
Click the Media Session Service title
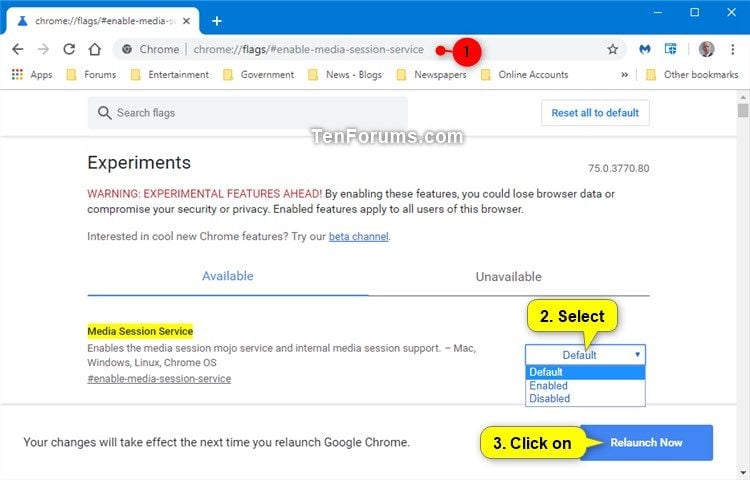[x=140, y=331]
